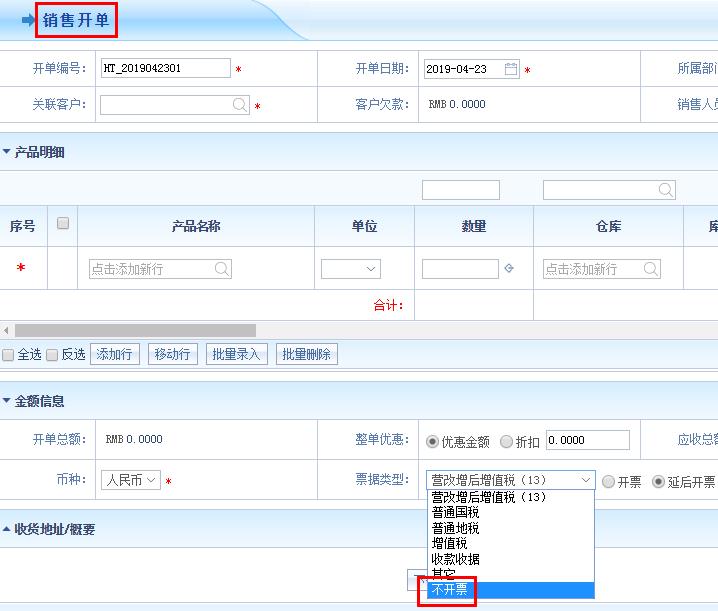Viewport: 718px width, 611px height.
Task: Select 不开票 from the dropdown list
Action: click(x=511, y=590)
